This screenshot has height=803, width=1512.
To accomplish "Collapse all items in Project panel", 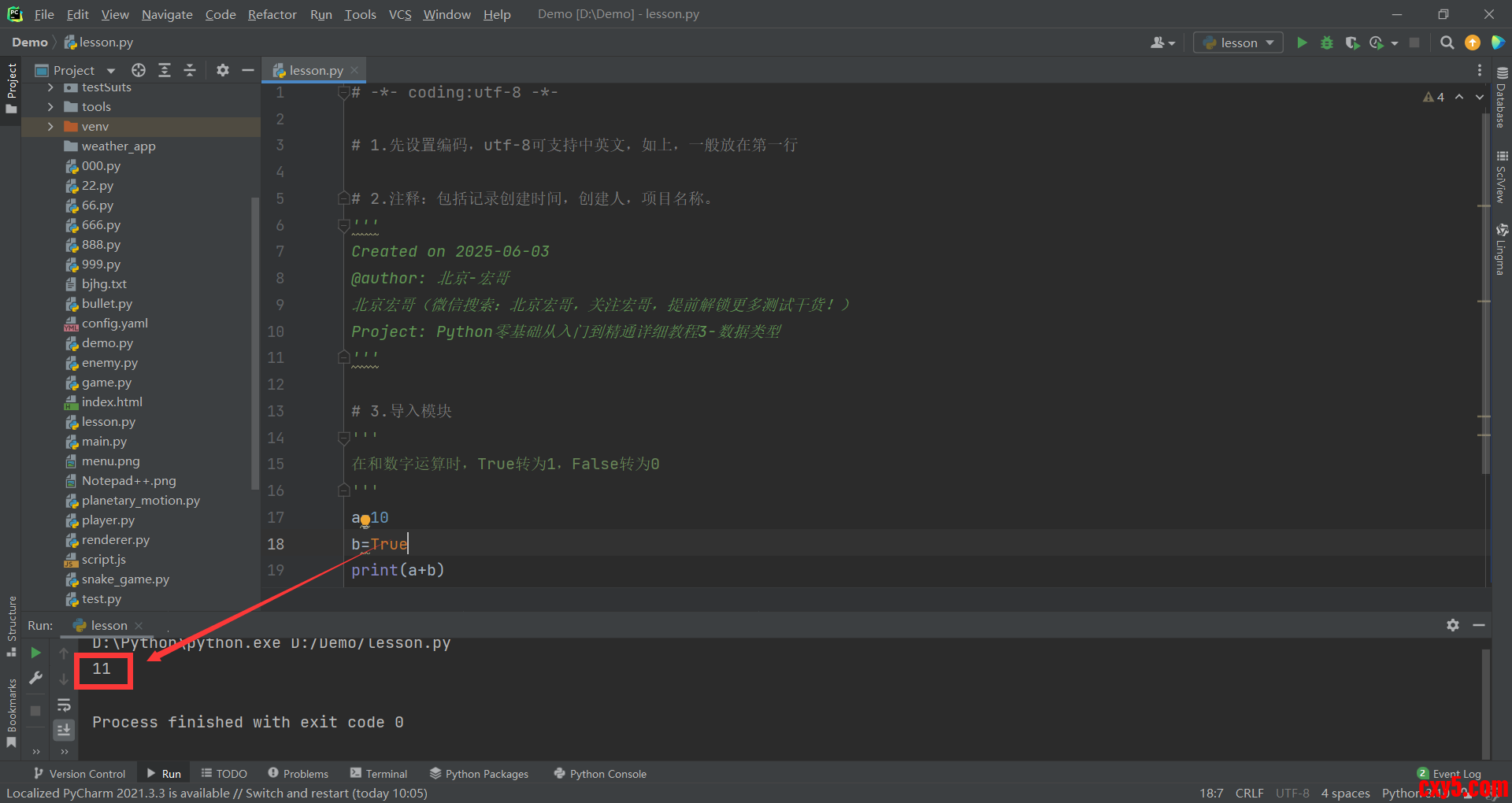I will (x=190, y=70).
